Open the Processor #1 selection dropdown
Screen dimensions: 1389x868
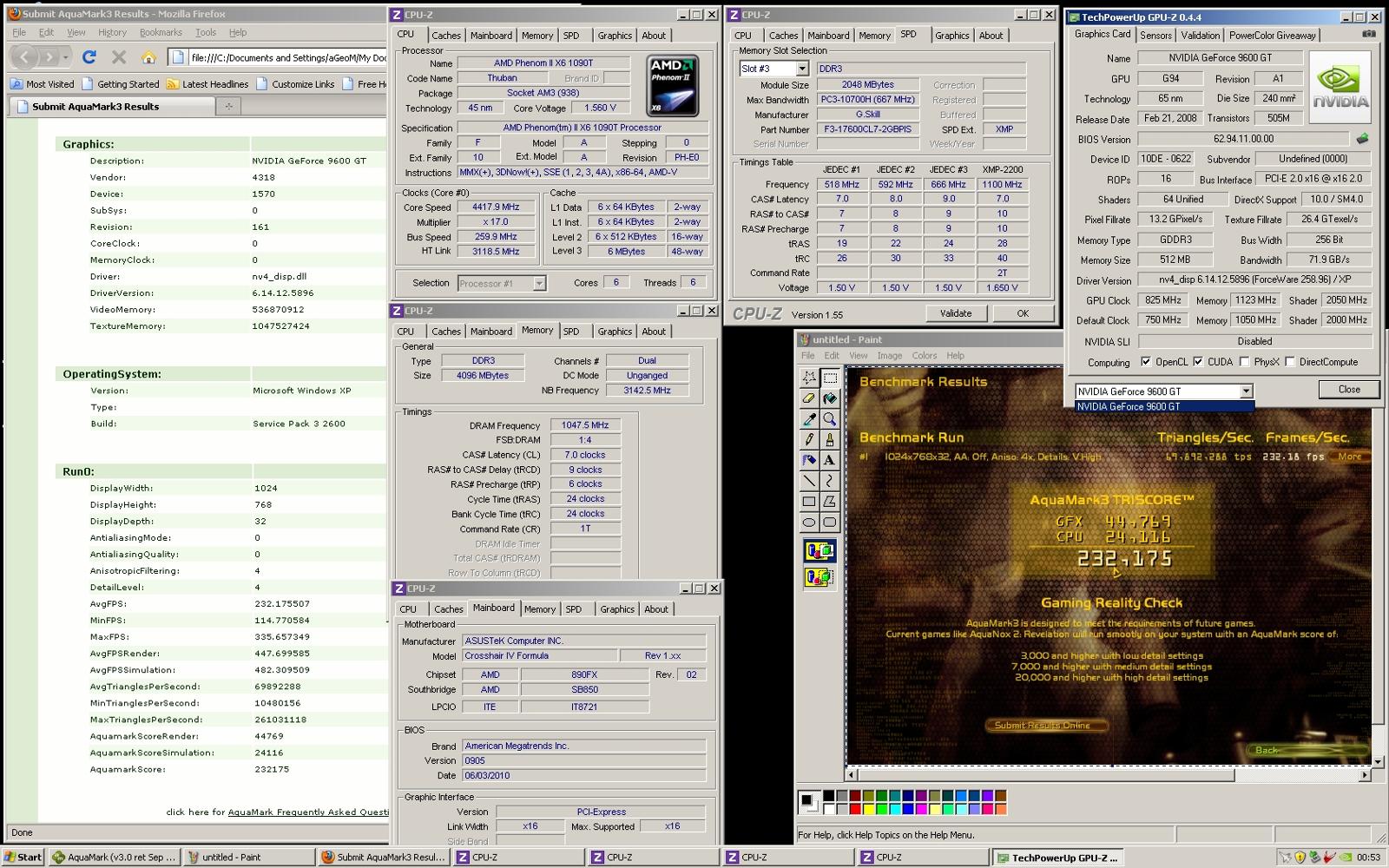[539, 284]
